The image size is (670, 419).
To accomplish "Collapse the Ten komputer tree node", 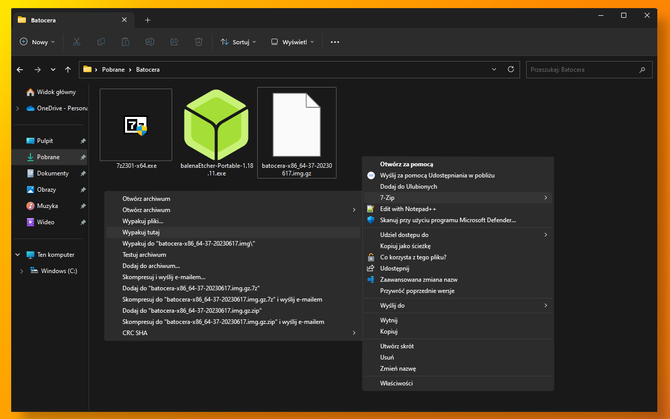I will pos(18,255).
